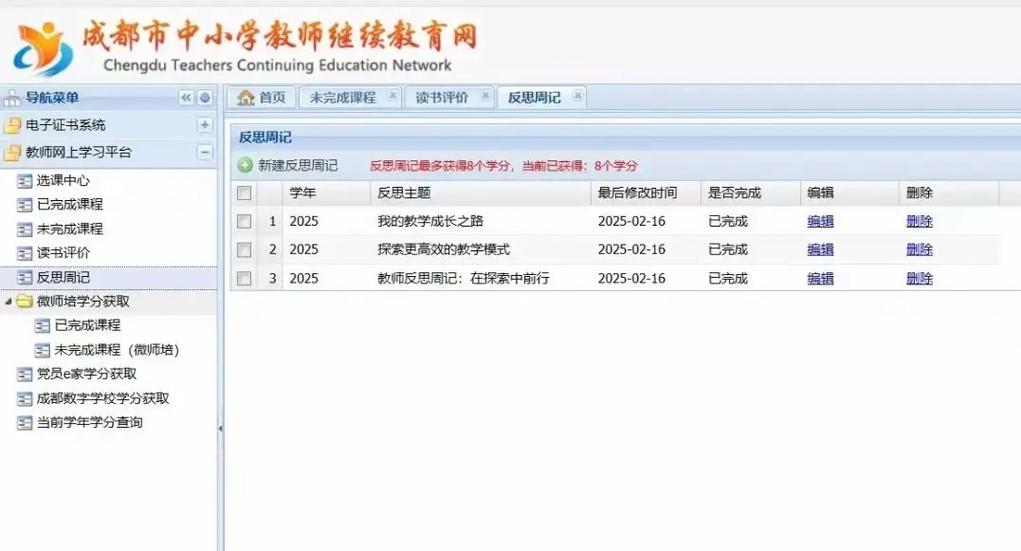Click list icon beside 党员e家学分获取
The image size is (1021, 551).
(x=24, y=374)
